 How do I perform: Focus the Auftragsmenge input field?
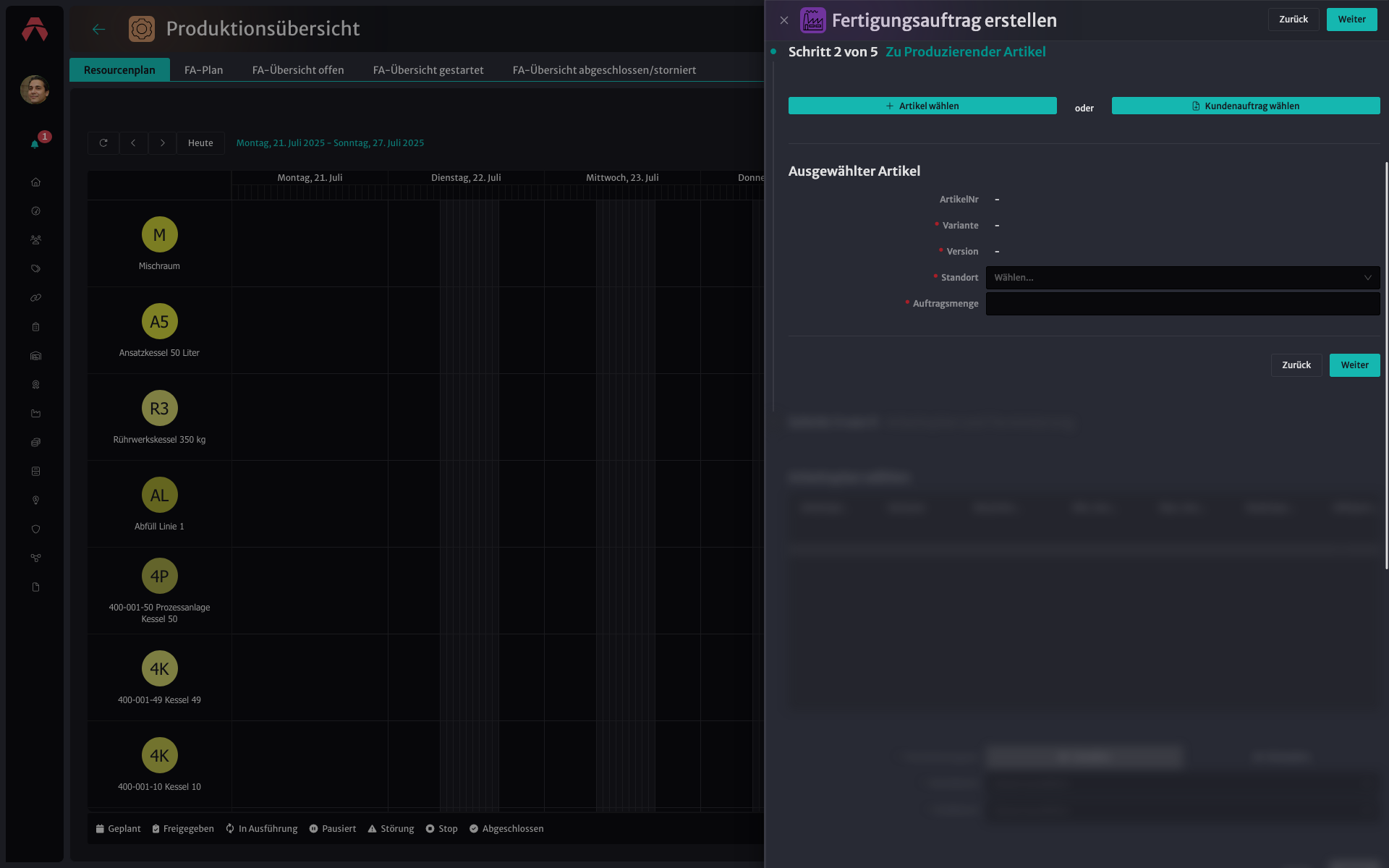pos(1183,304)
